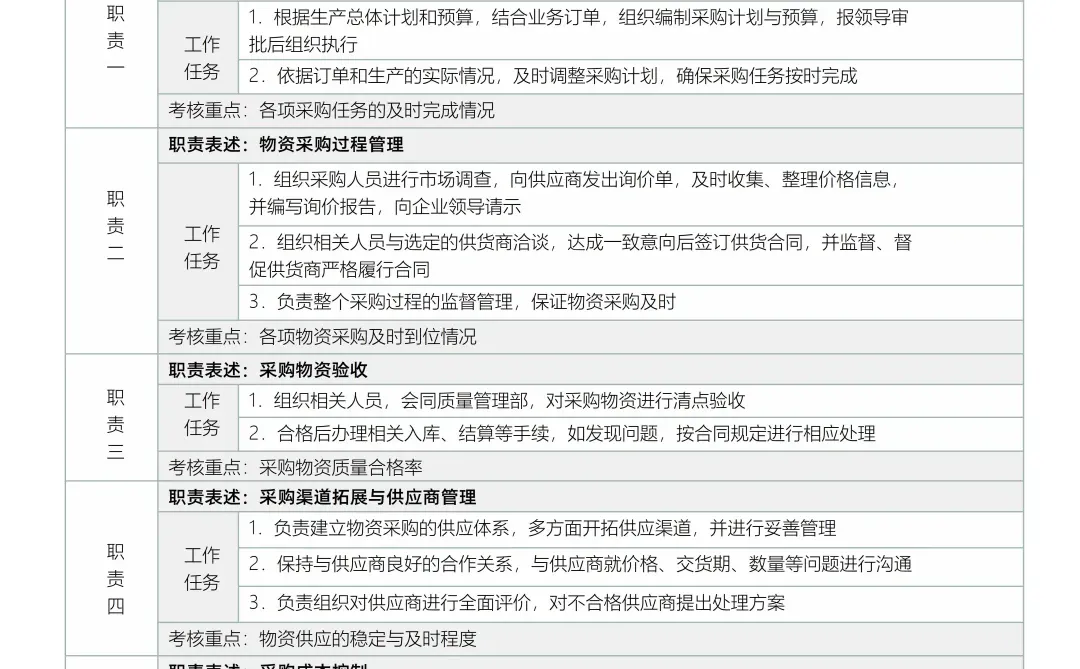1080x669 pixels.
Task: Click the 工作任务 cell under 职责一
Action: pos(200,55)
